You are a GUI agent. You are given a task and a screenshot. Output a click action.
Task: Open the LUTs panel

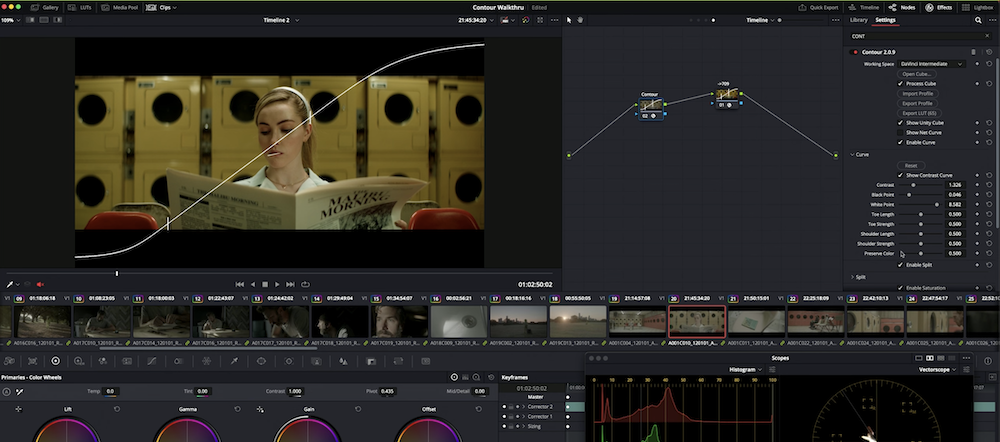tap(80, 8)
